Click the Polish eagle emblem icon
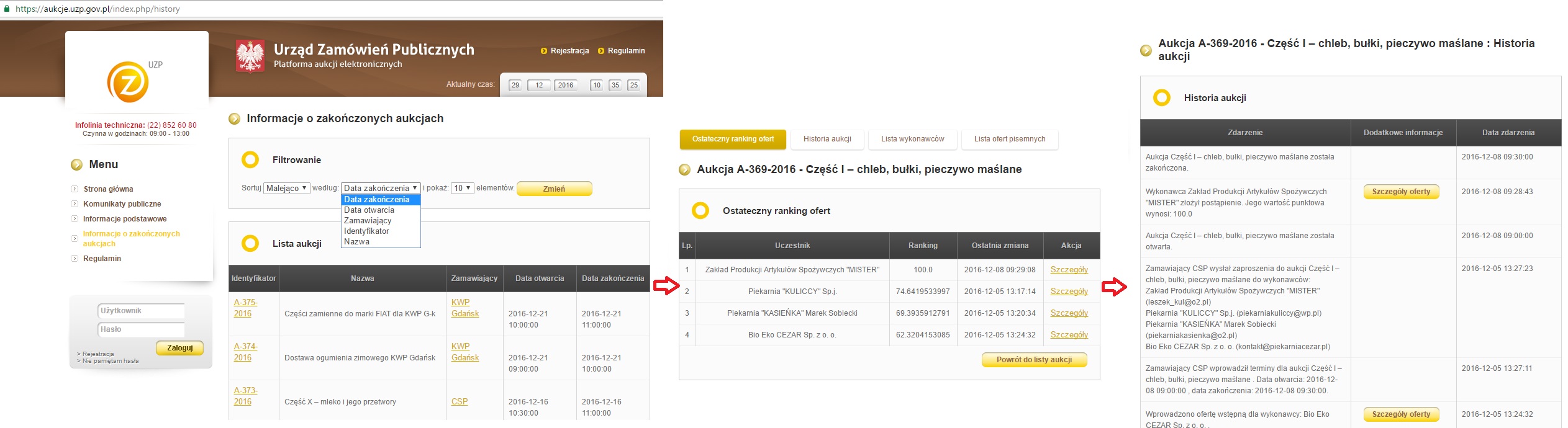The width and height of the screenshot is (1568, 428). tap(250, 56)
